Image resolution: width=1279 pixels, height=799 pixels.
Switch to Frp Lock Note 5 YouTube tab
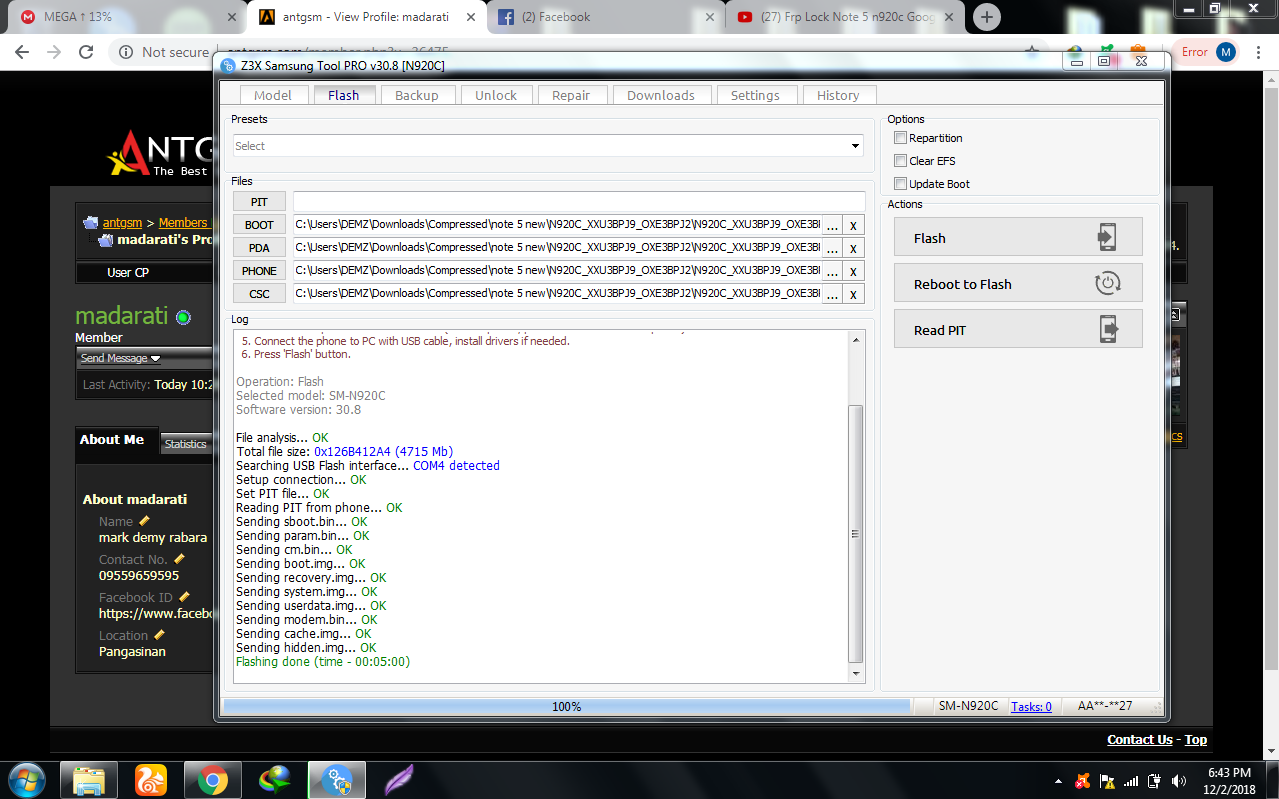pos(845,17)
